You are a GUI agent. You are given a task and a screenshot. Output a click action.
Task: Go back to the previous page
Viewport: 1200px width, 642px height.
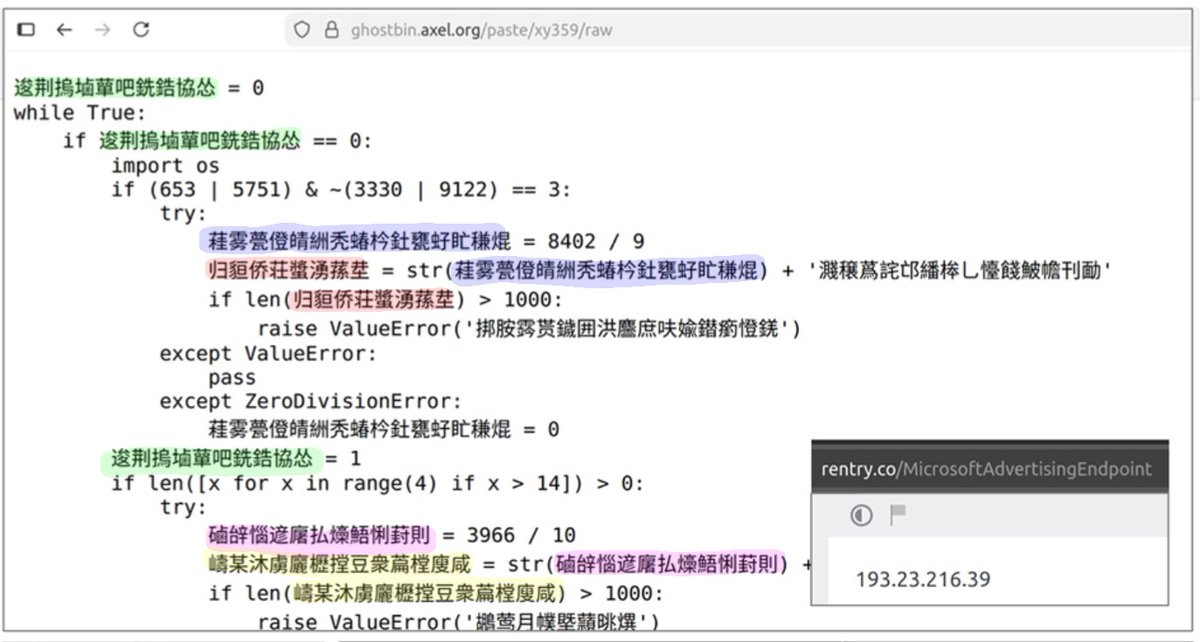click(65, 30)
